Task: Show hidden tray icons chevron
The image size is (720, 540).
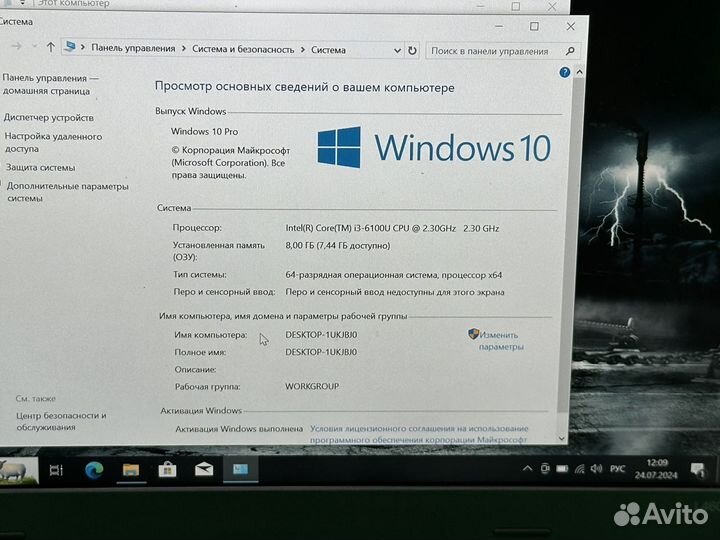Action: (528, 468)
